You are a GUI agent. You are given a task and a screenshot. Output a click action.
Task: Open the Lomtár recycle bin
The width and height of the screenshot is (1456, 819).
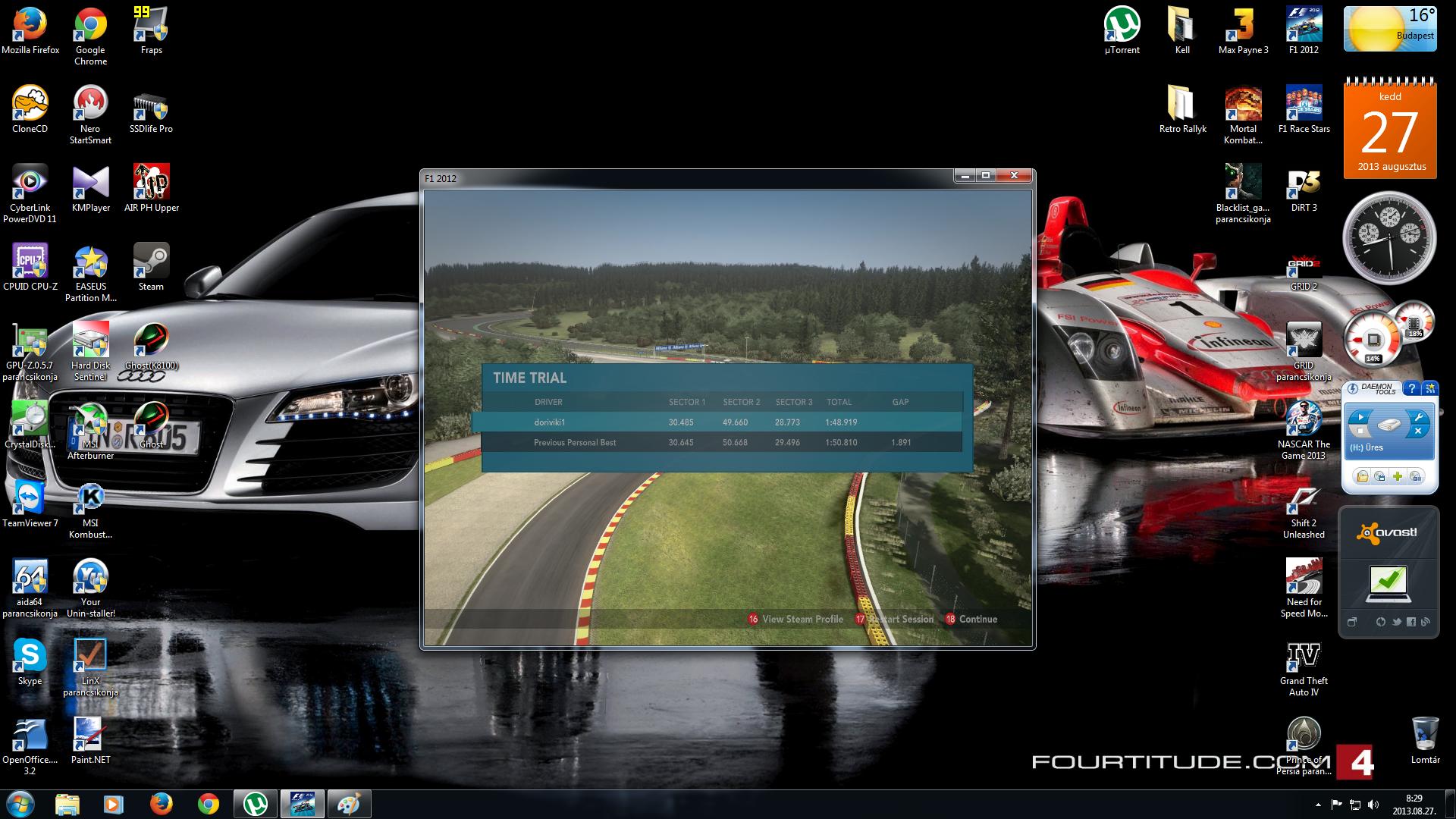coord(1426,742)
